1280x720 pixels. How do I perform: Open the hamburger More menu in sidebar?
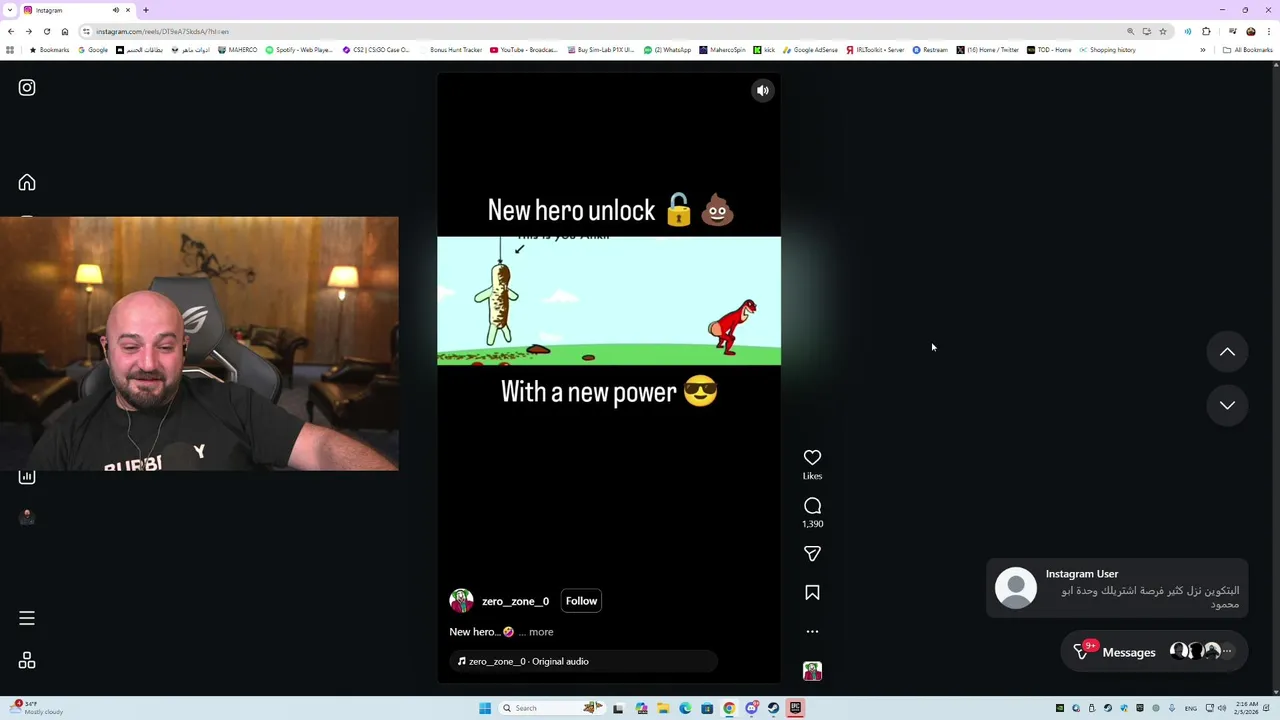(27, 618)
